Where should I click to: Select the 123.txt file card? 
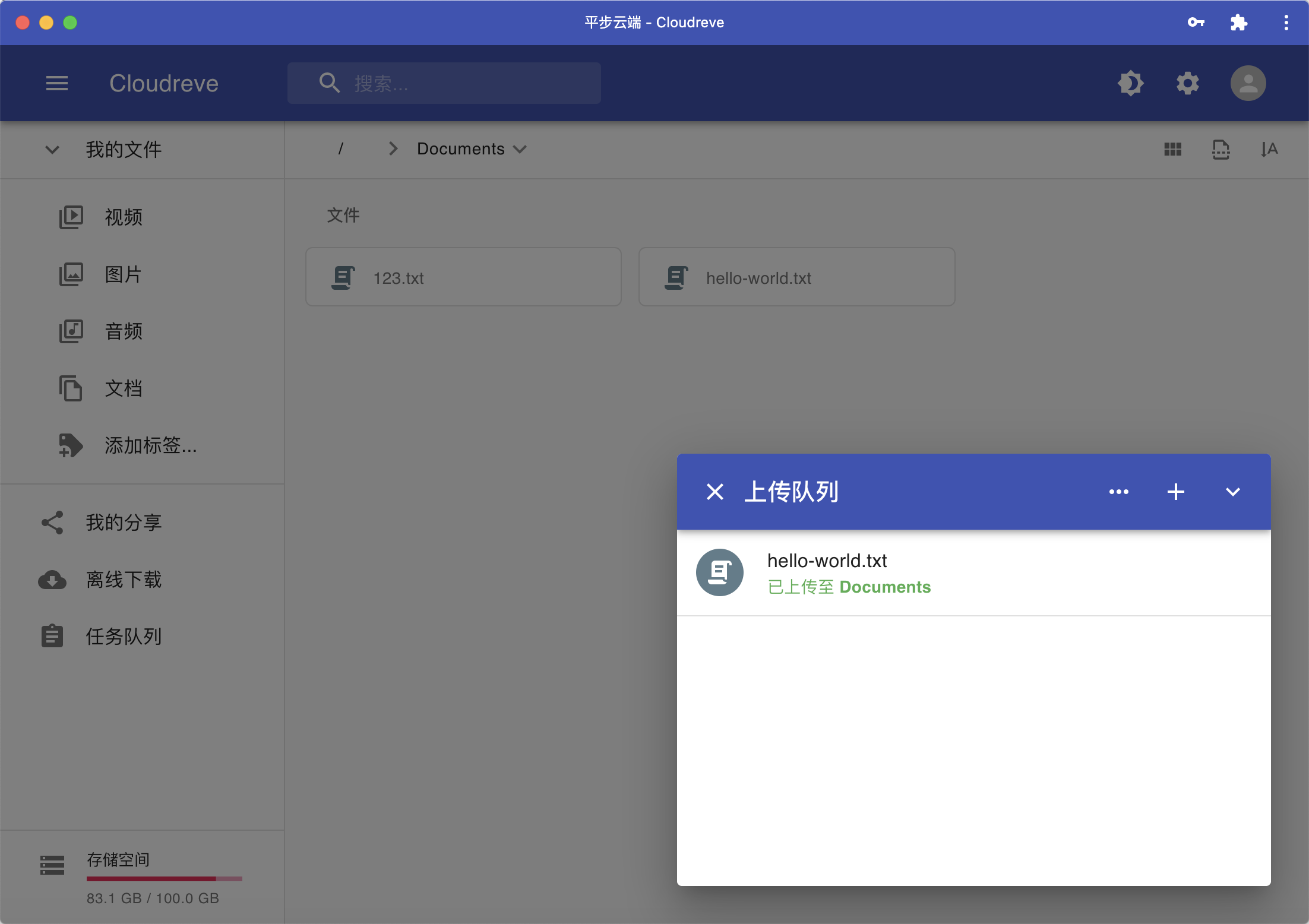(x=463, y=277)
